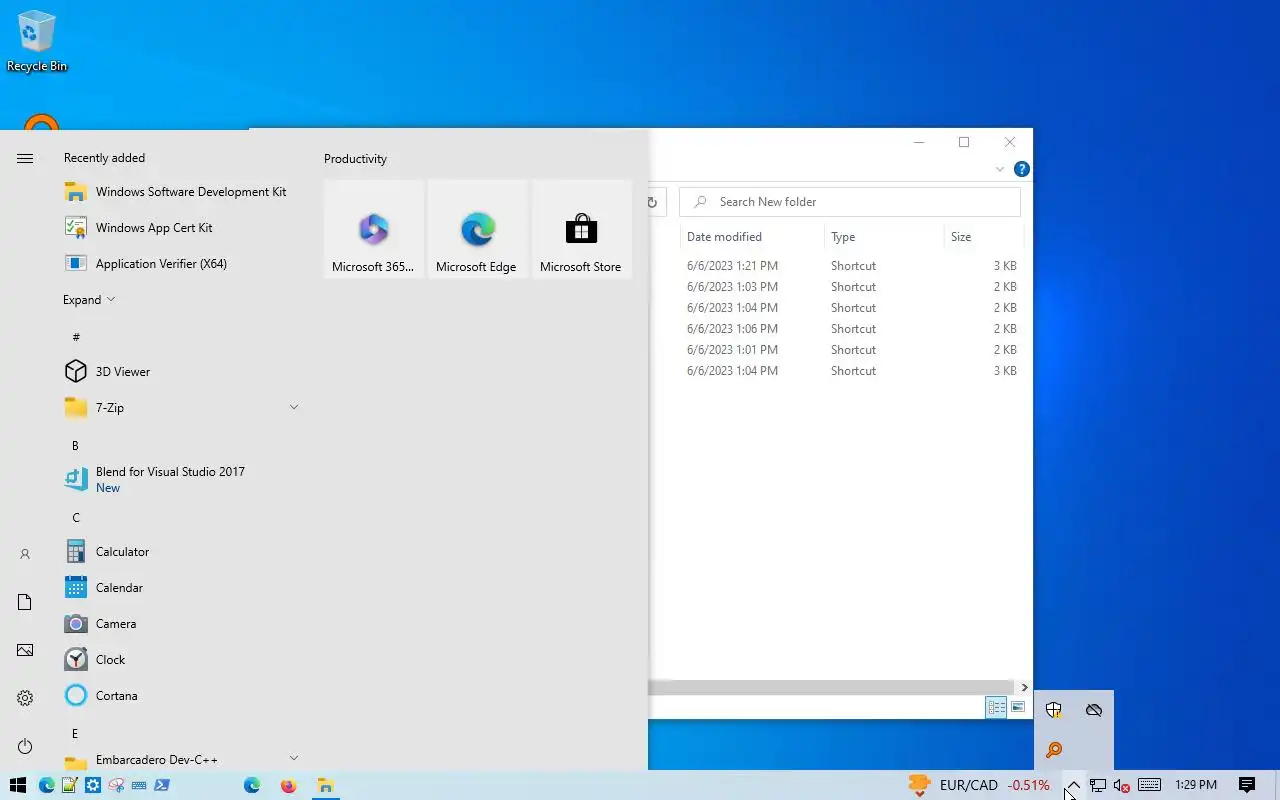Open network status tray icon

tap(1097, 785)
